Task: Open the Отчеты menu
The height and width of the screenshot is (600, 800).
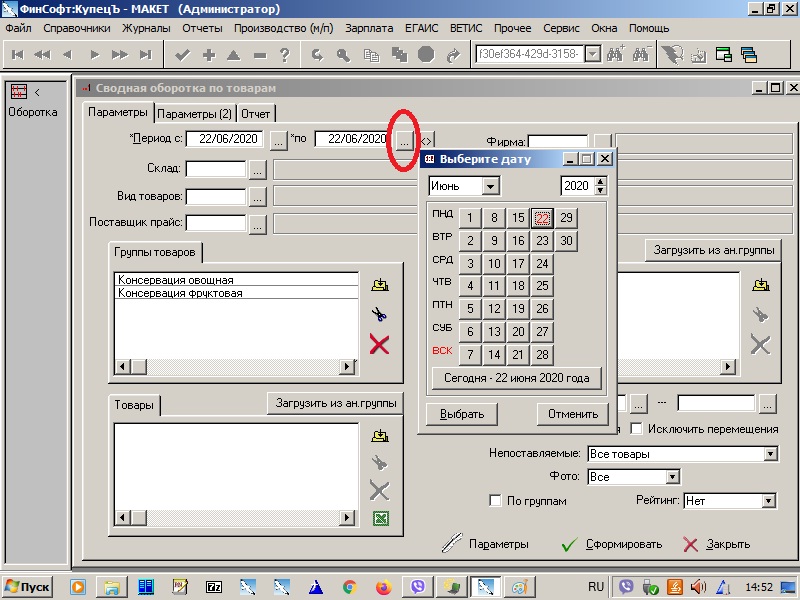Action: tap(202, 28)
